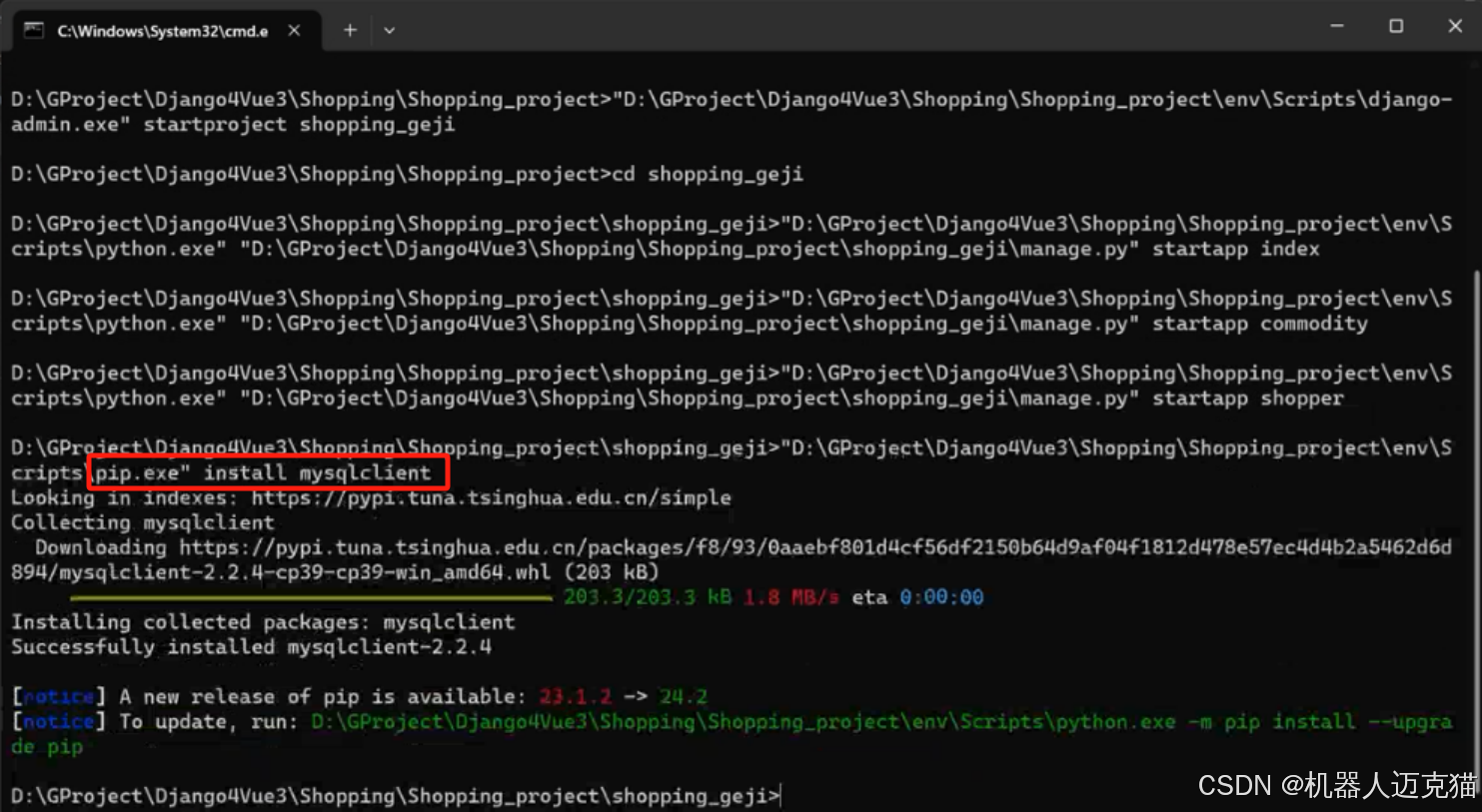Image resolution: width=1482 pixels, height=812 pixels.
Task: Click the '1.8 MB/s' speed text
Action: tap(789, 597)
